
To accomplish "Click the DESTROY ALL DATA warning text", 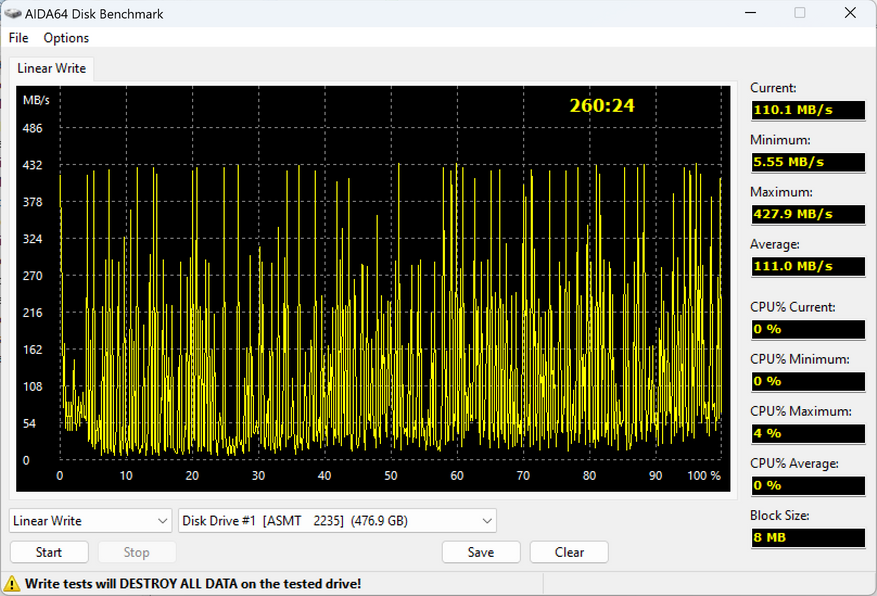I will [x=193, y=583].
